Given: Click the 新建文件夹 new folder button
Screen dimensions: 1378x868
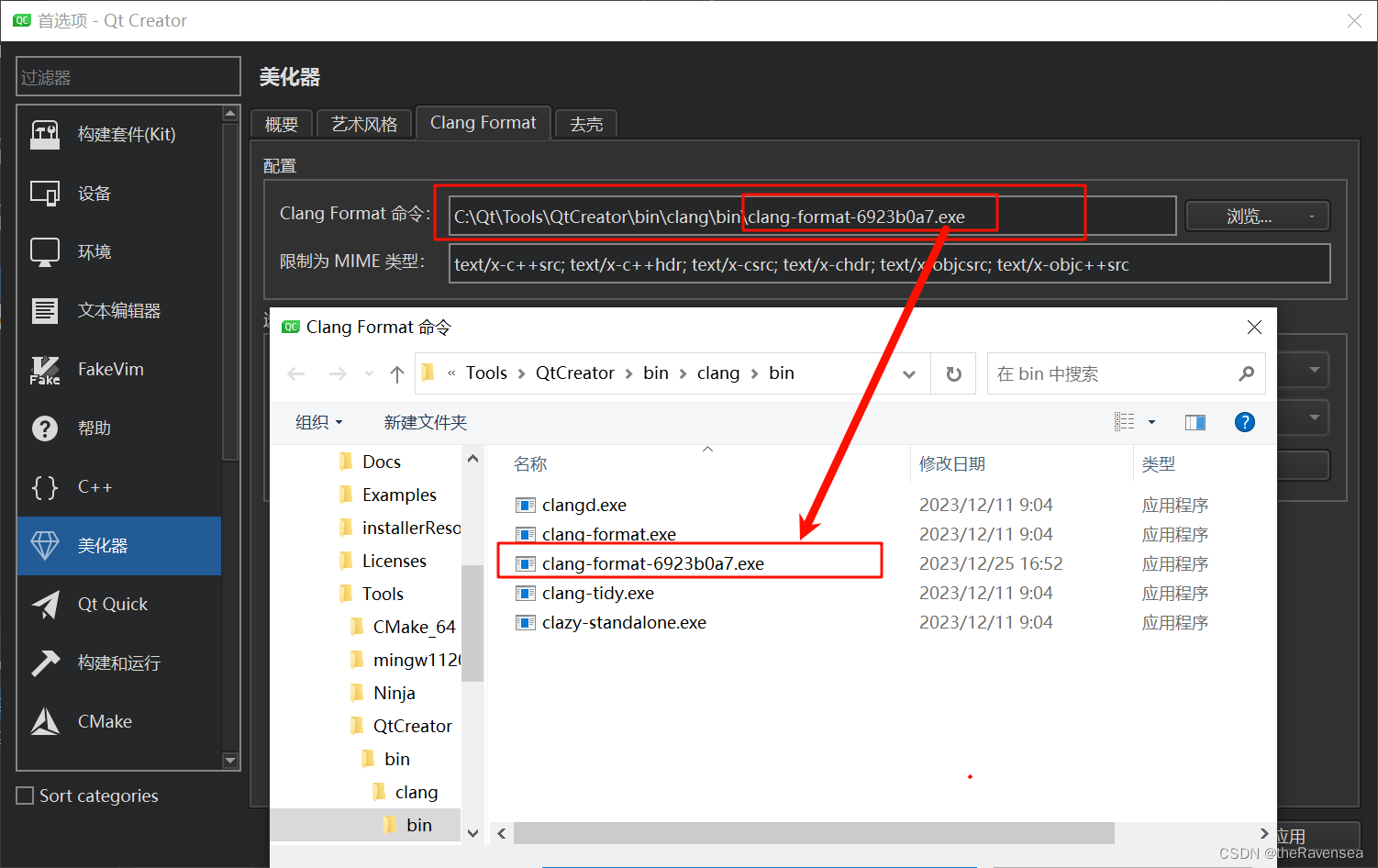Looking at the screenshot, I should click(x=426, y=422).
